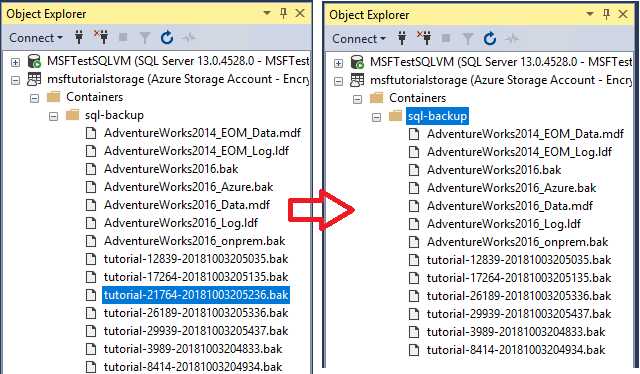Screen dimensions: 640x374
Task: Select AdventureWorks2016_Data.mdf in left panel
Action: point(187,205)
